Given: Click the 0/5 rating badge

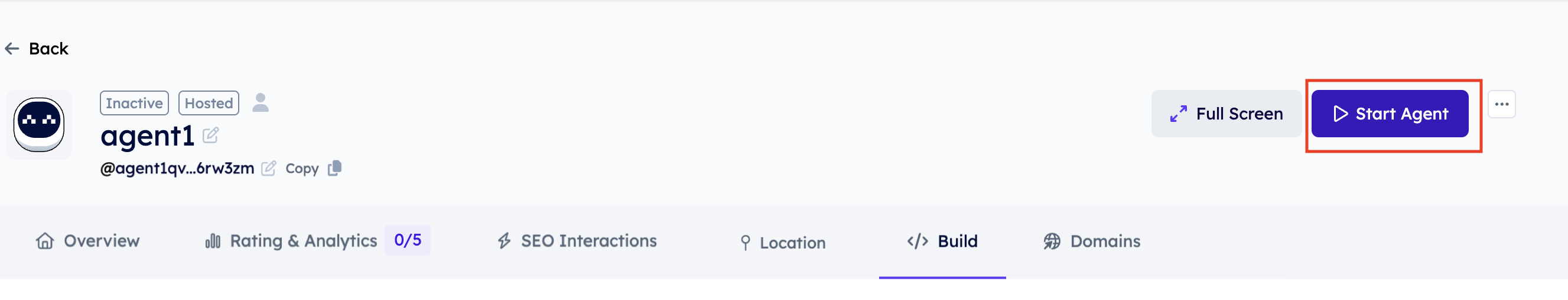Looking at the screenshot, I should pos(407,240).
